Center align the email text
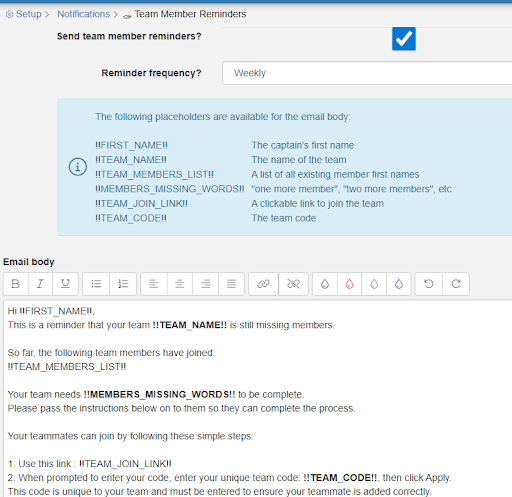Viewport: 512px width, 497px height. point(180,284)
